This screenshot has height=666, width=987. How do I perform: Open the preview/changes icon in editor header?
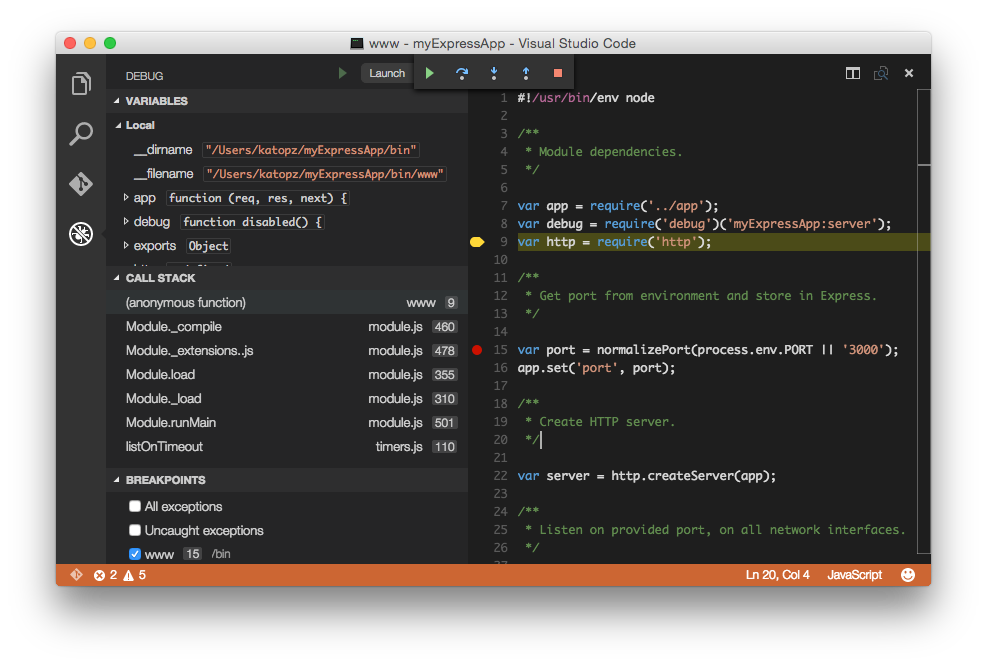[881, 73]
